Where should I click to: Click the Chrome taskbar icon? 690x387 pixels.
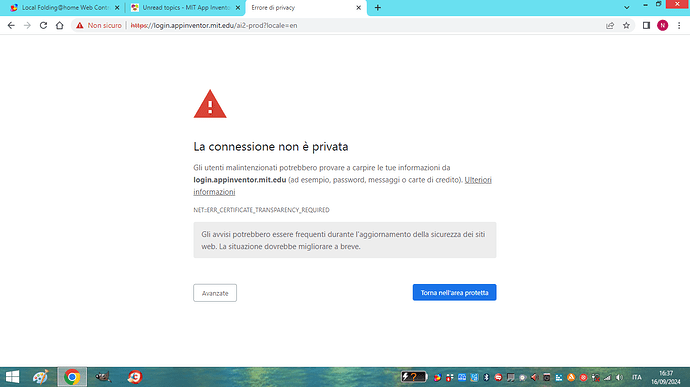tap(72, 377)
